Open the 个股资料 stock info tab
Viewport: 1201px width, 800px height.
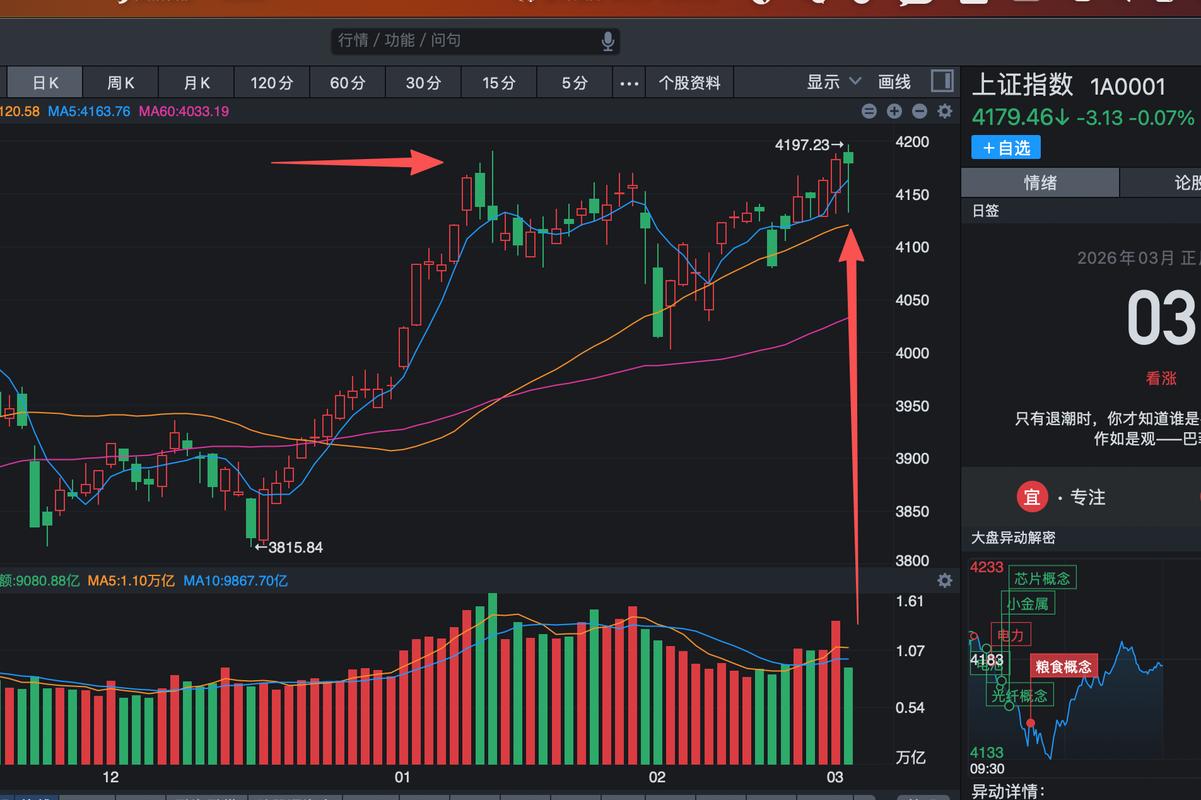690,83
